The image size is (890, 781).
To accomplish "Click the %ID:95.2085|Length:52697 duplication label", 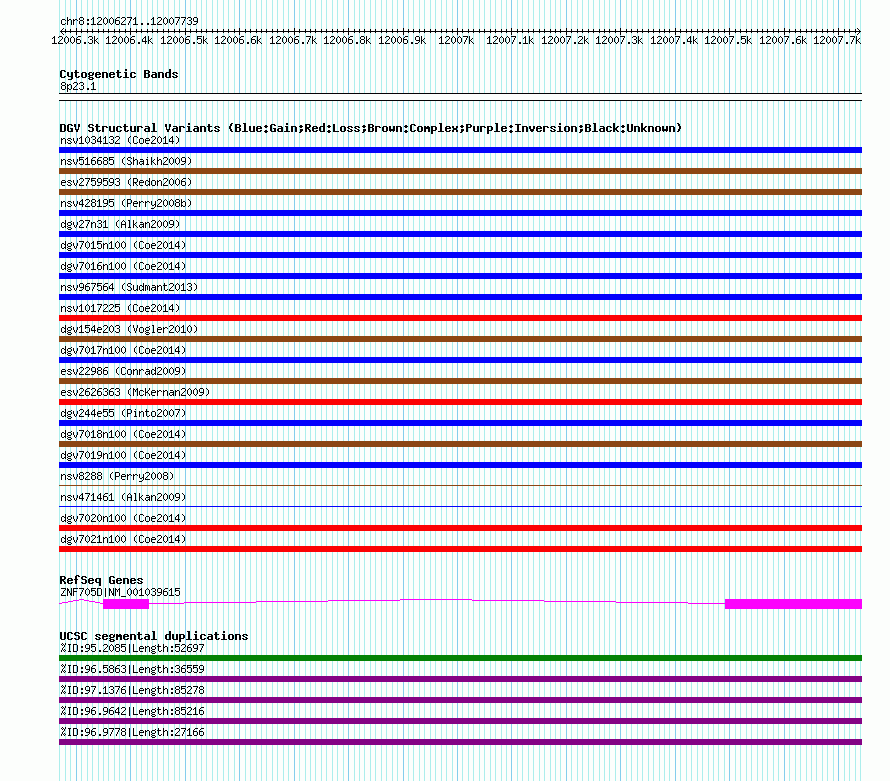I will 132,649.
